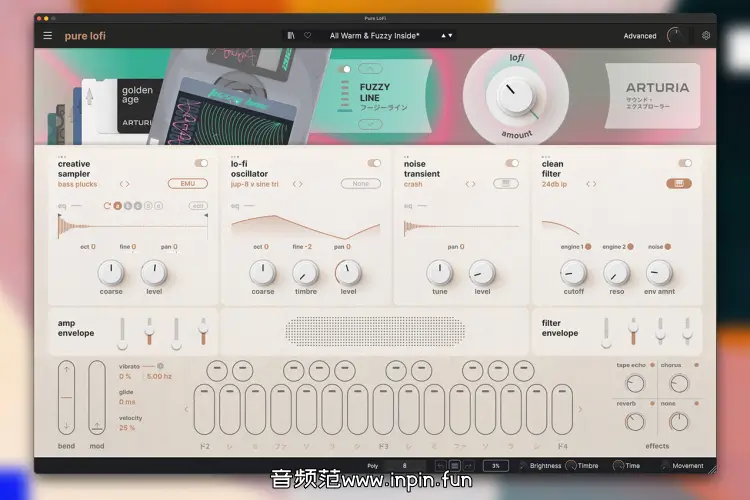Click the sampler edit button
The height and width of the screenshot is (500, 750).
[198, 206]
